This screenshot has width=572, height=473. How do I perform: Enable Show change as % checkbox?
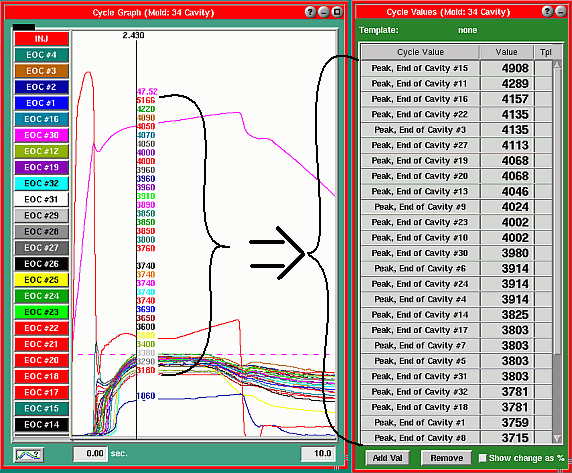point(482,458)
